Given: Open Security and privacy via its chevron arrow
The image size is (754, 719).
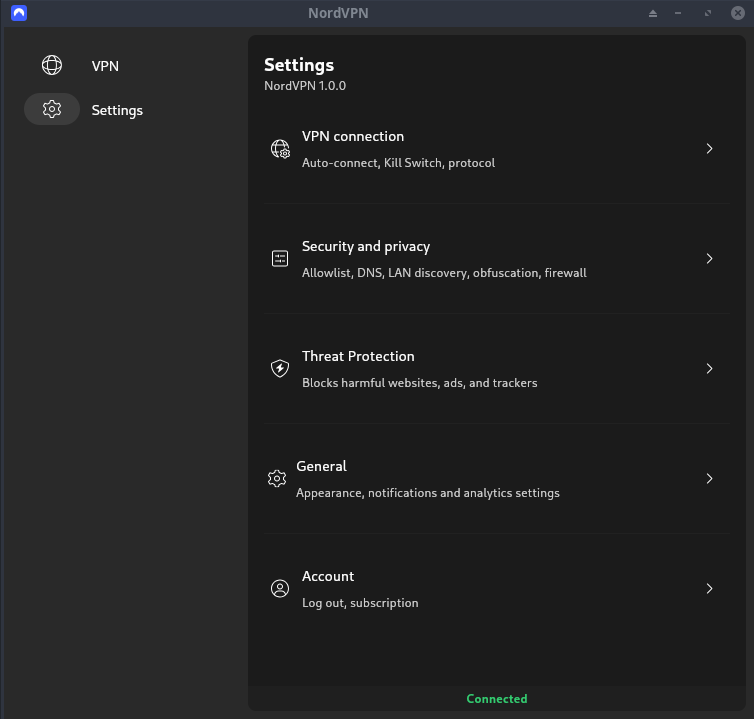Looking at the screenshot, I should pyautogui.click(x=709, y=259).
